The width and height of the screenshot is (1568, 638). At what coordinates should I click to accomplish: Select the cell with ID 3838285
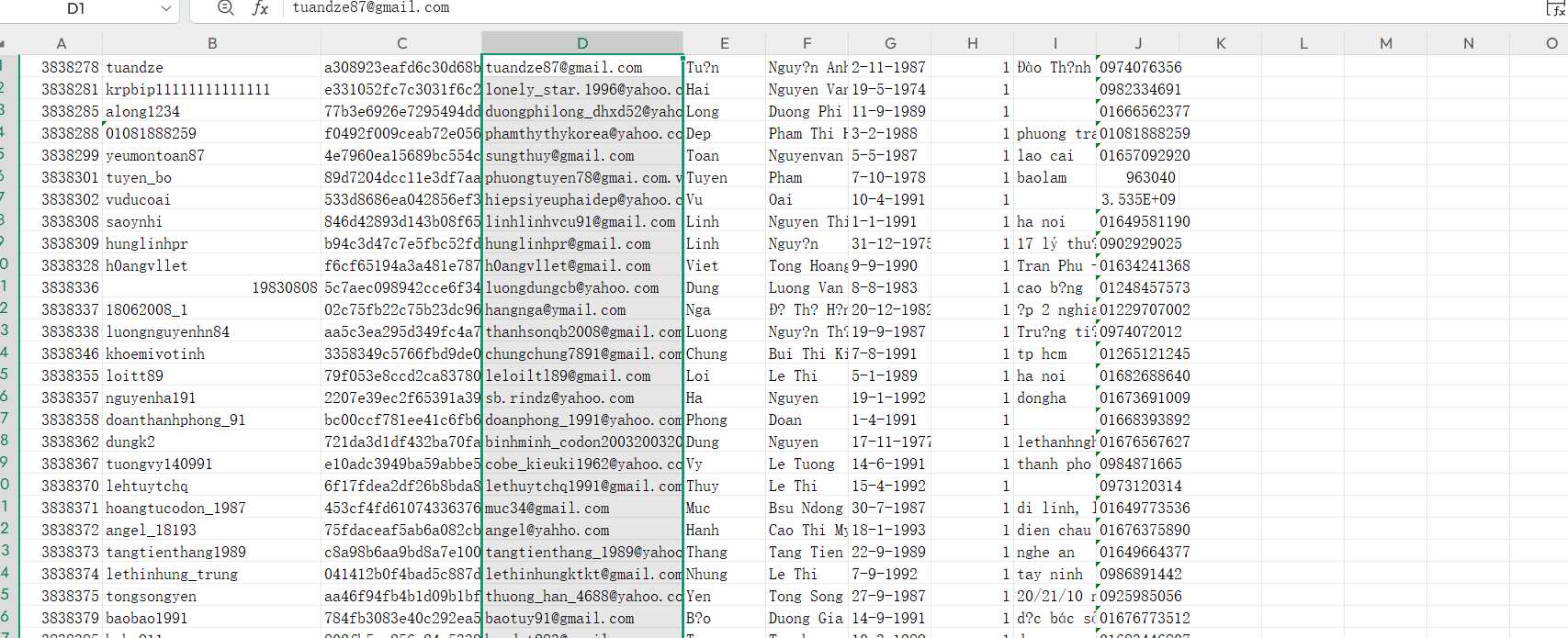[x=61, y=111]
